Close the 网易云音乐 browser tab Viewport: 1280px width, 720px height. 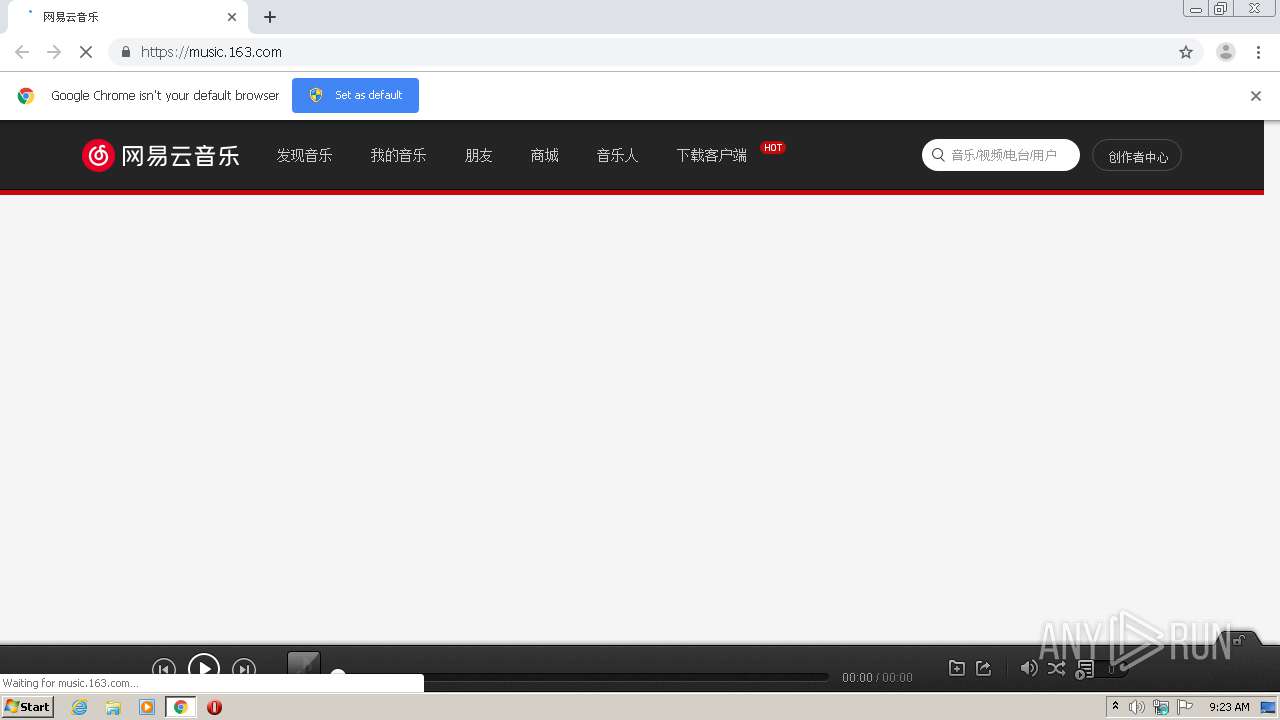tap(232, 17)
